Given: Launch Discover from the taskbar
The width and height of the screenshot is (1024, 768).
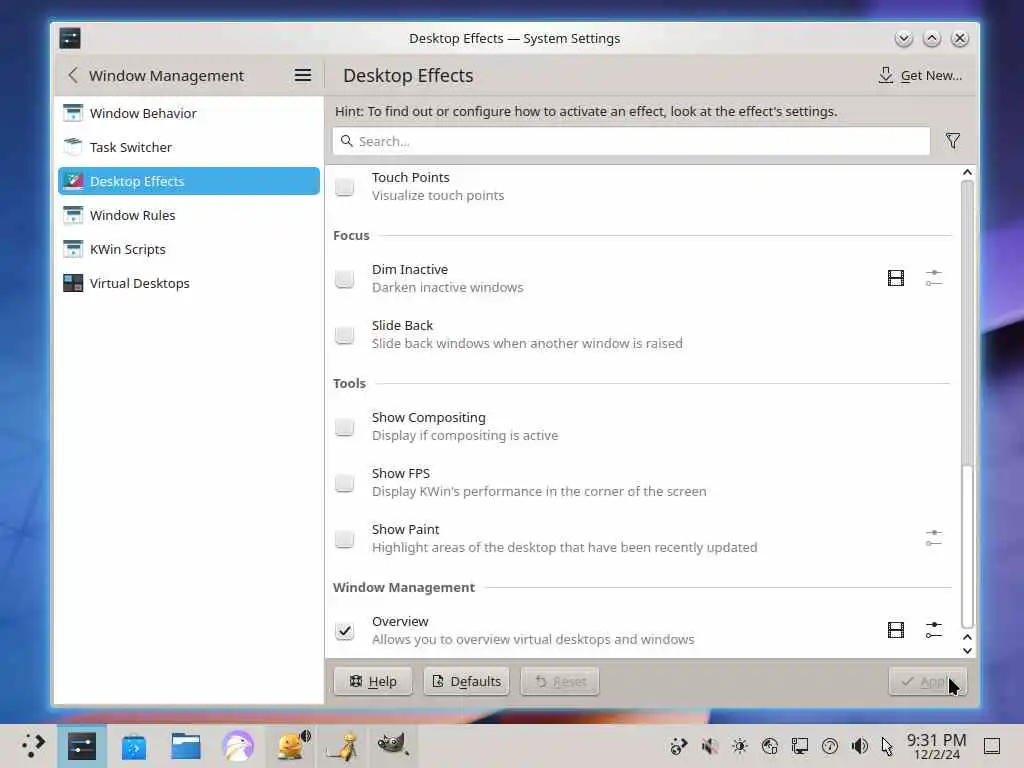Looking at the screenshot, I should click(x=134, y=746).
